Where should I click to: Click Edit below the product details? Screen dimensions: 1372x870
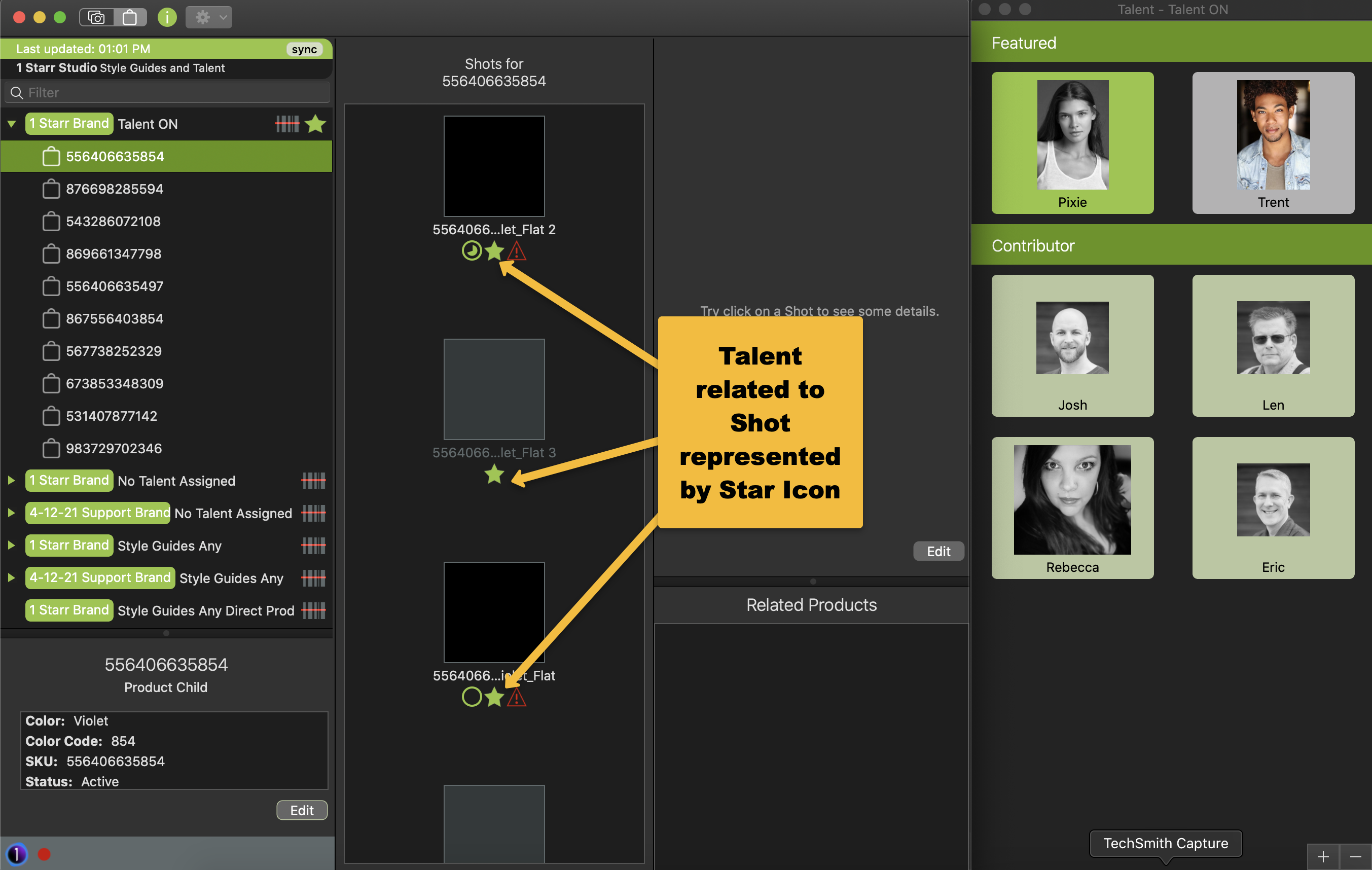pos(301,810)
